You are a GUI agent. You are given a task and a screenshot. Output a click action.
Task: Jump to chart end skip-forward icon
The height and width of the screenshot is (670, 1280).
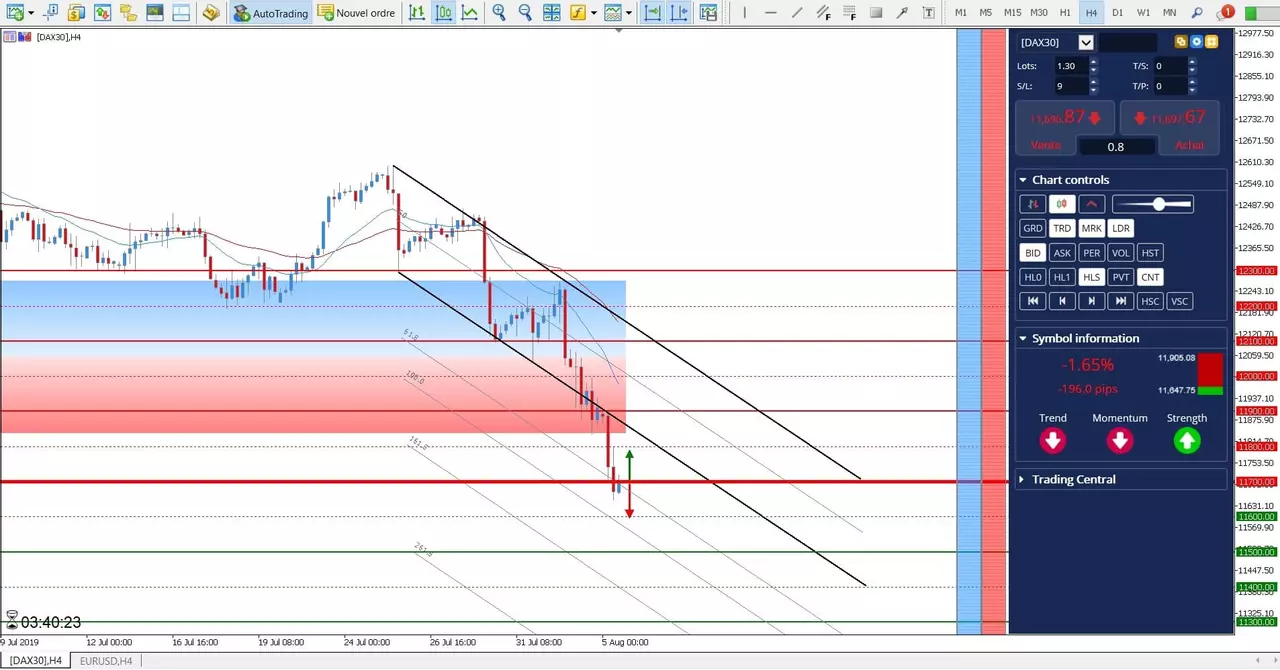point(1121,301)
